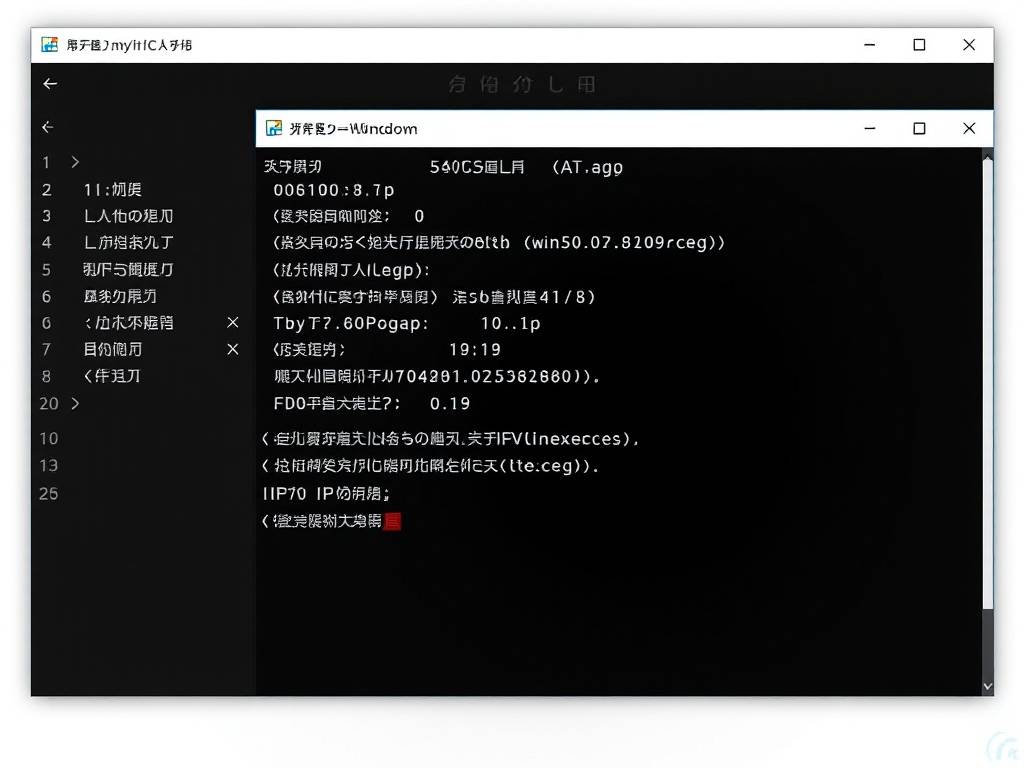This screenshot has width=1024, height=768.
Task: Maximize the inner terminal window
Action: 919,129
